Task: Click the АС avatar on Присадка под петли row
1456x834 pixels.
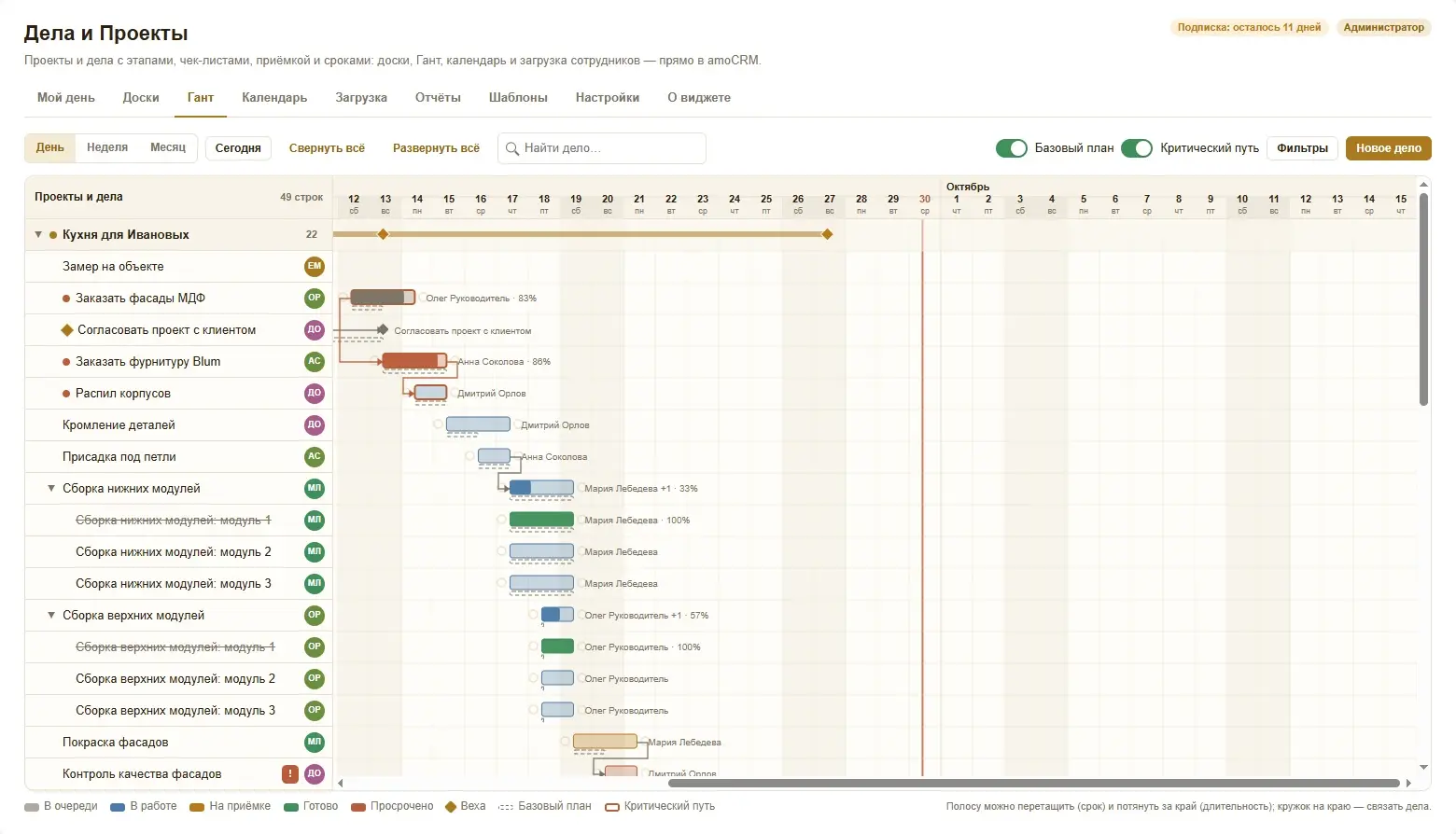Action: (x=315, y=457)
